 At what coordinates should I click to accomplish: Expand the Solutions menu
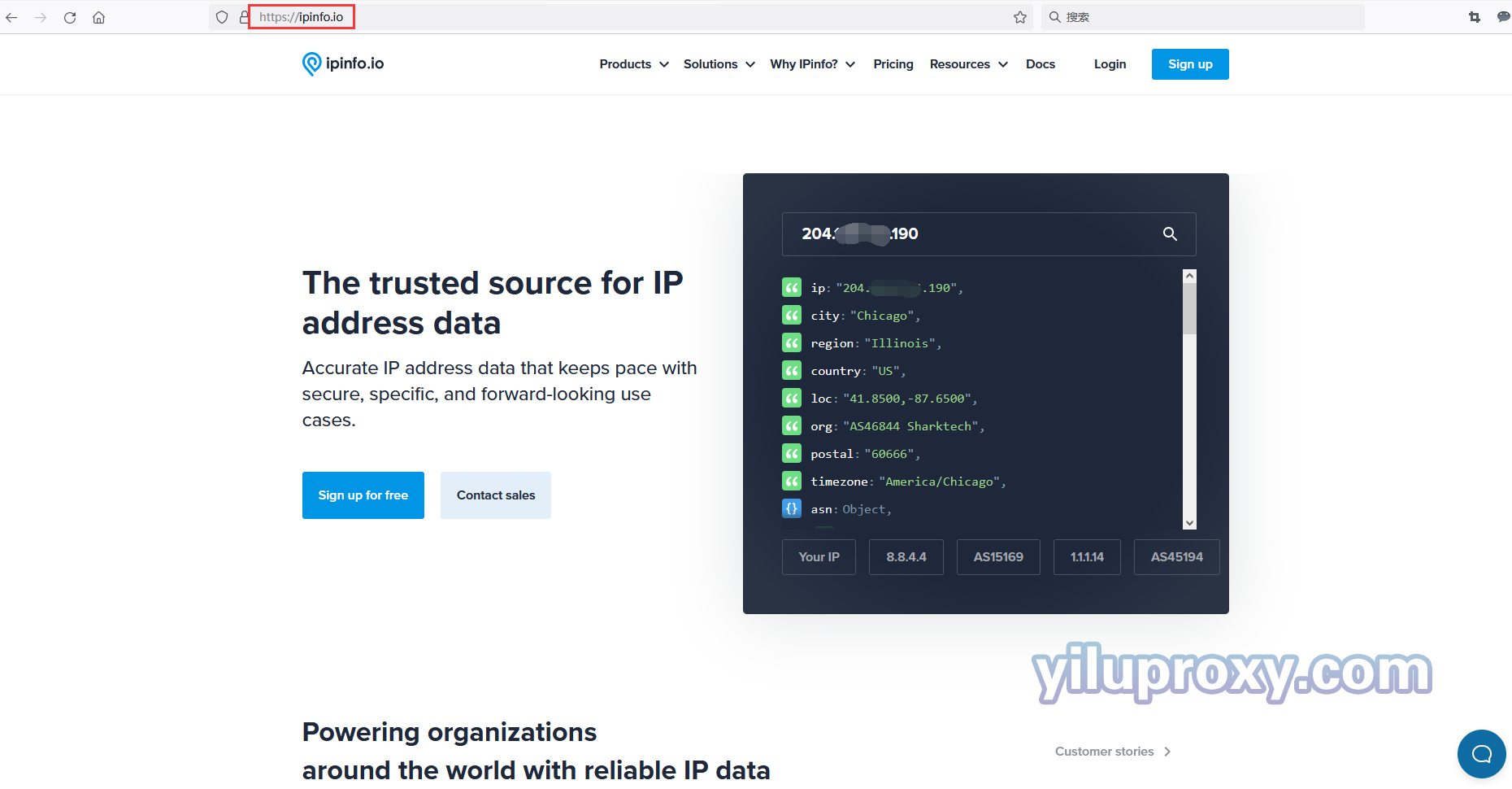[719, 64]
